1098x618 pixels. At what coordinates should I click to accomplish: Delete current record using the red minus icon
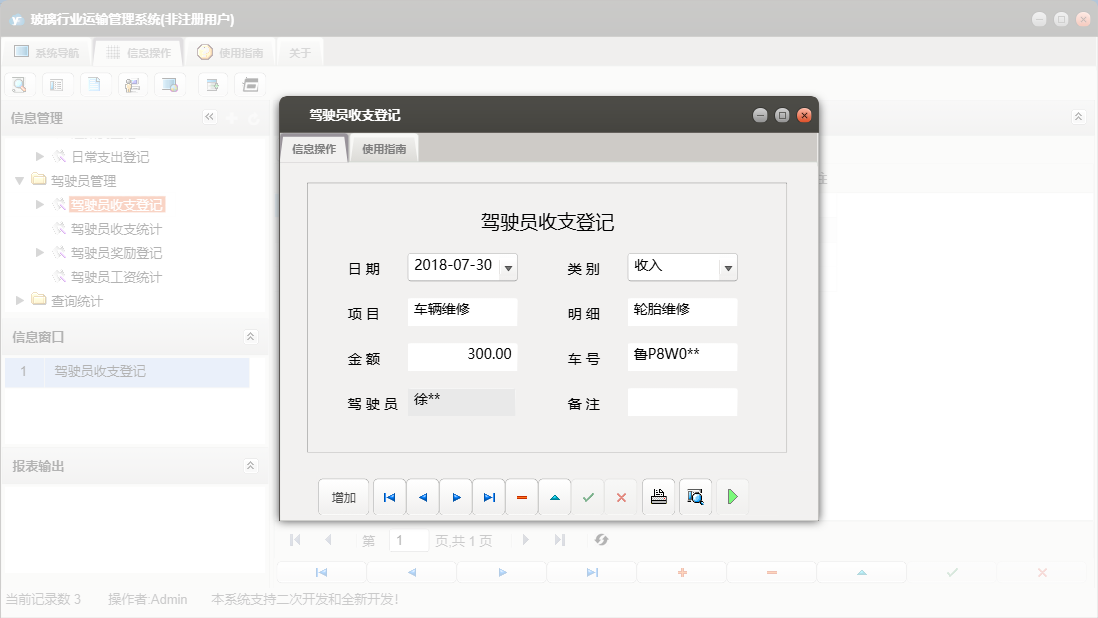(521, 497)
